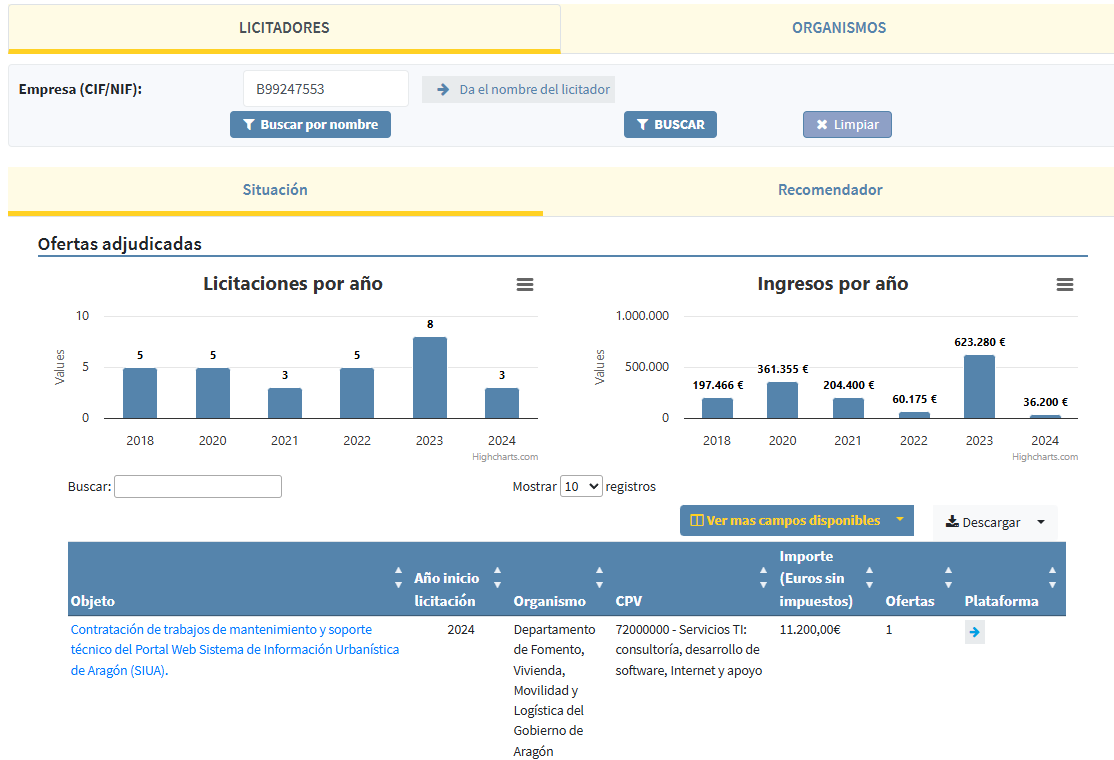Click the Buscar por nombre button
Viewport: 1114px width, 760px height.
[x=310, y=124]
